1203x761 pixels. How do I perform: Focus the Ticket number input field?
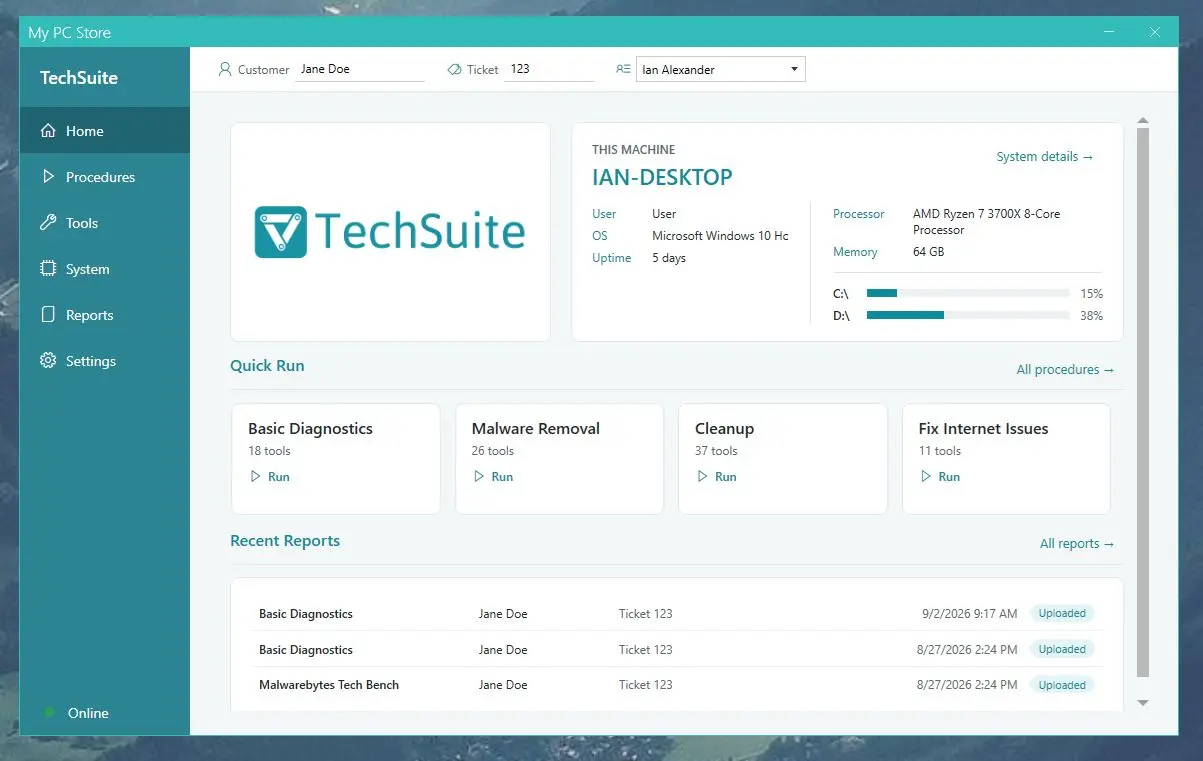[549, 69]
